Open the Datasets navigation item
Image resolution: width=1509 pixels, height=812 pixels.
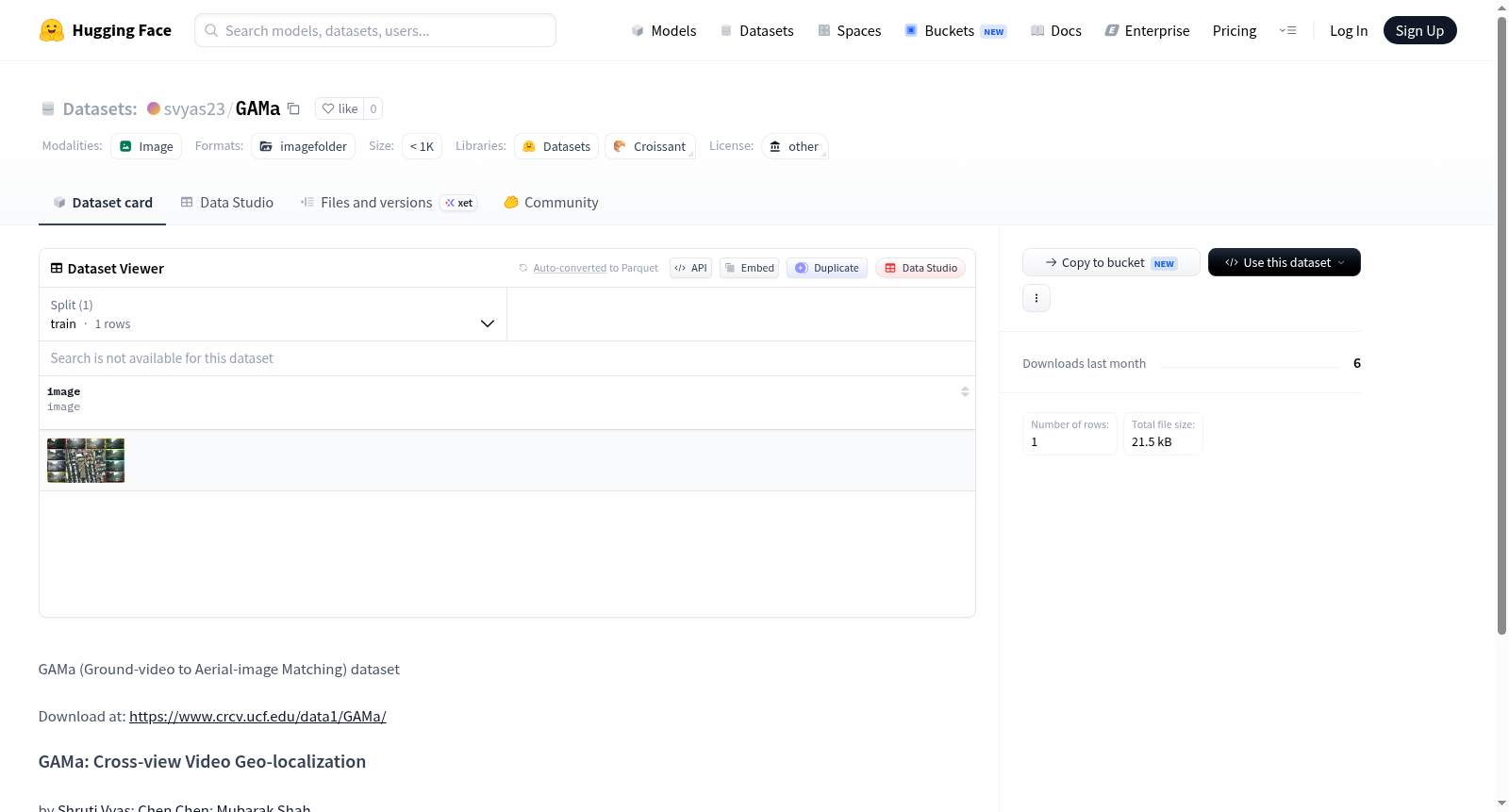756,30
